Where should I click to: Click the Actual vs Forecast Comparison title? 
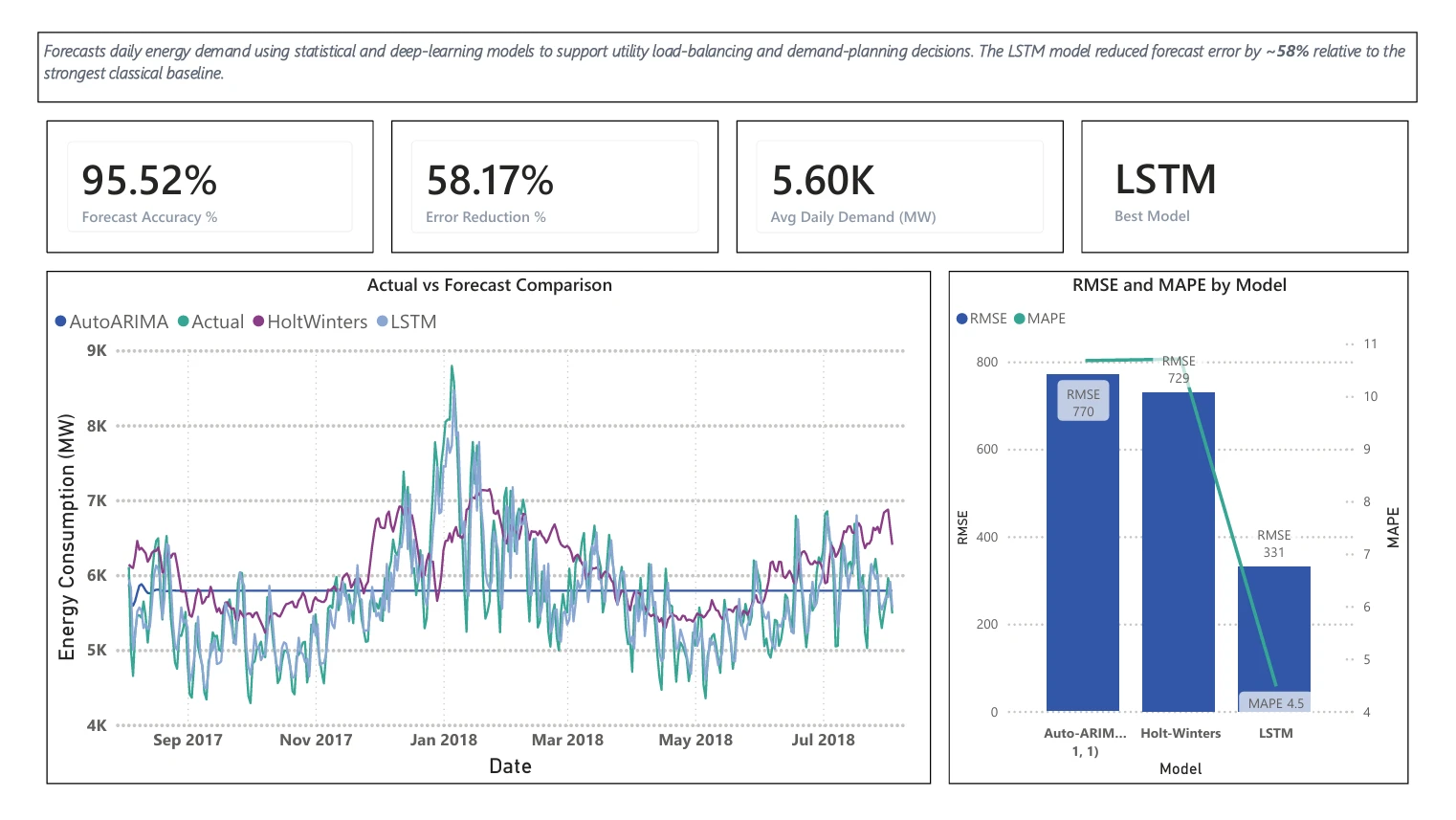tap(490, 285)
